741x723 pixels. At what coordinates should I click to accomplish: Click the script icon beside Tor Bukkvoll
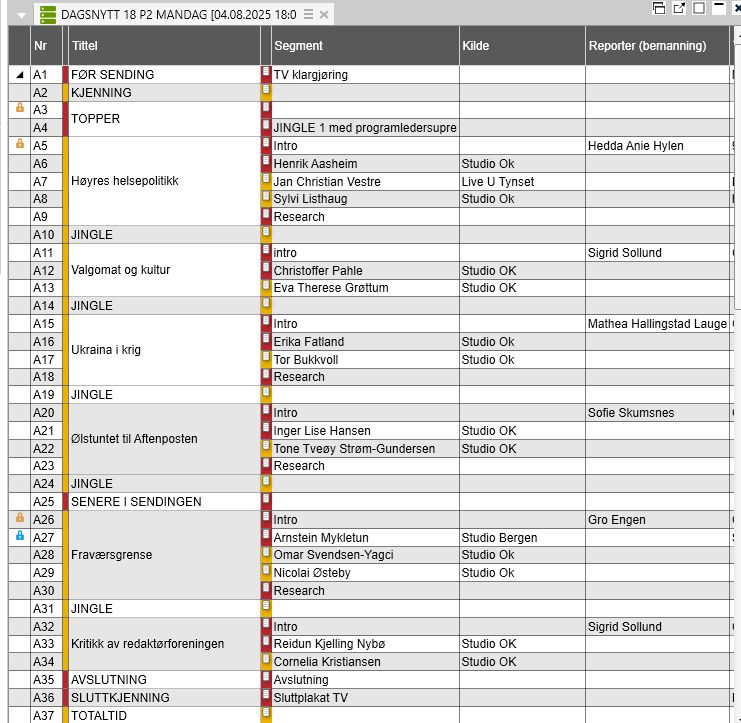click(266, 358)
